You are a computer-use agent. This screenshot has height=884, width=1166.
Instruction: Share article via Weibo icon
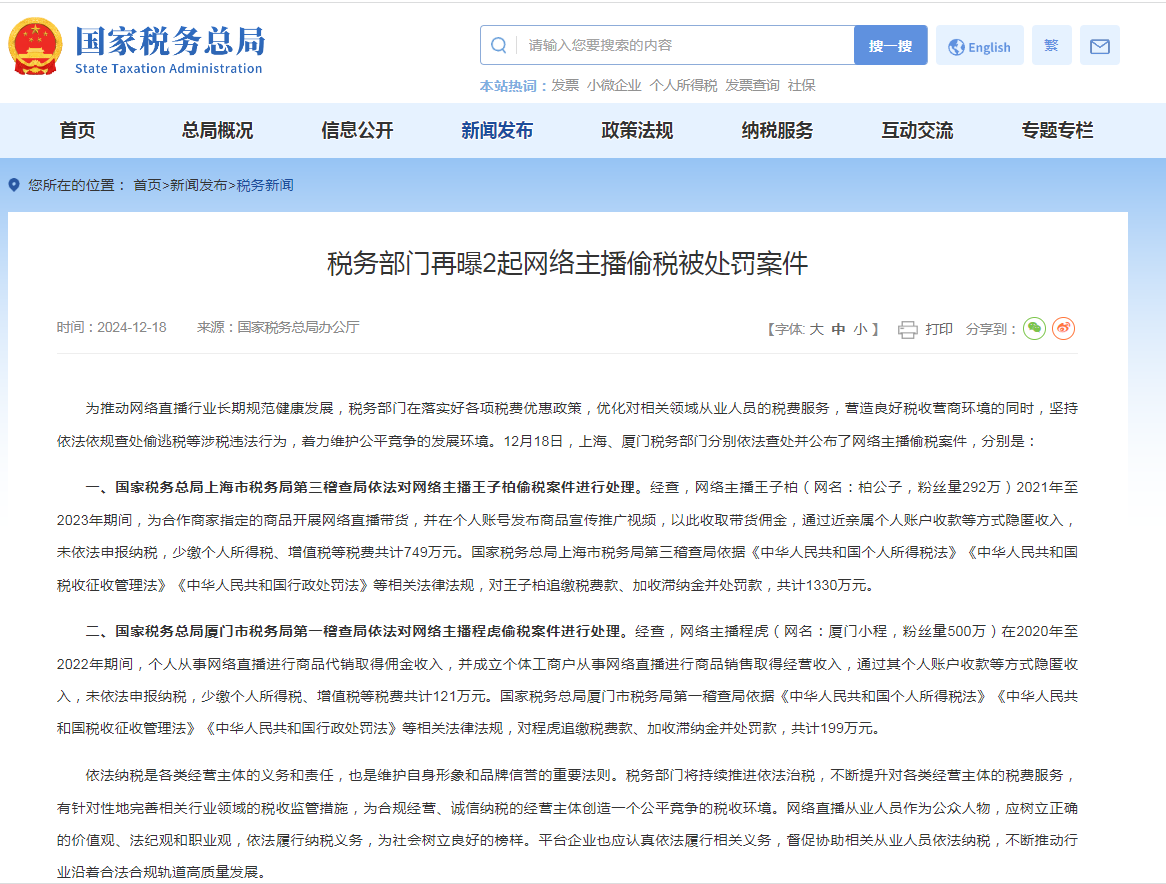pyautogui.click(x=1063, y=328)
